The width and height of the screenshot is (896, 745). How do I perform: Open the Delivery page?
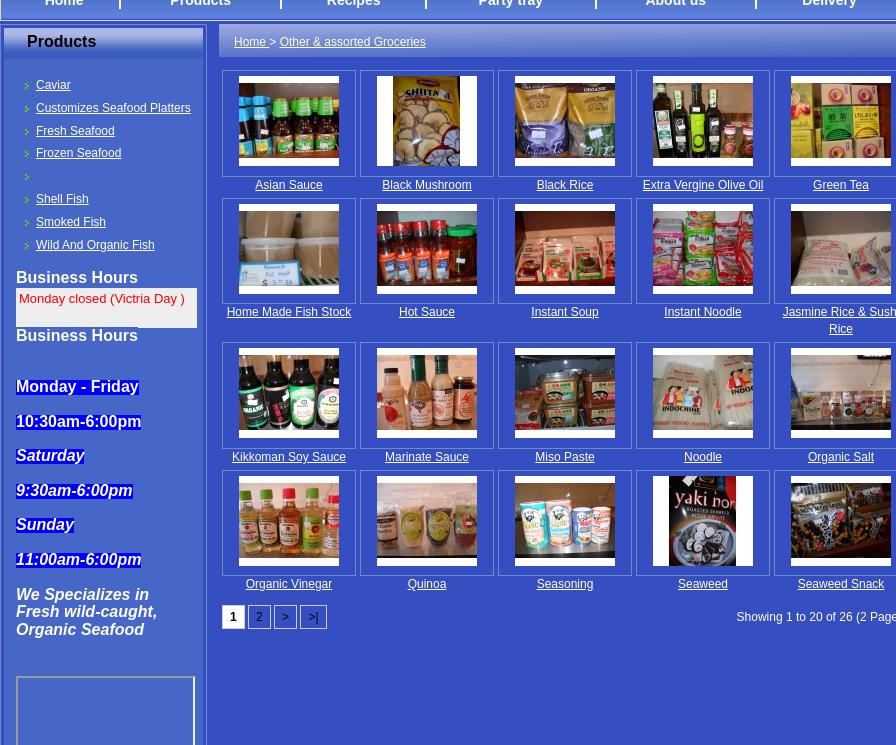click(x=829, y=4)
